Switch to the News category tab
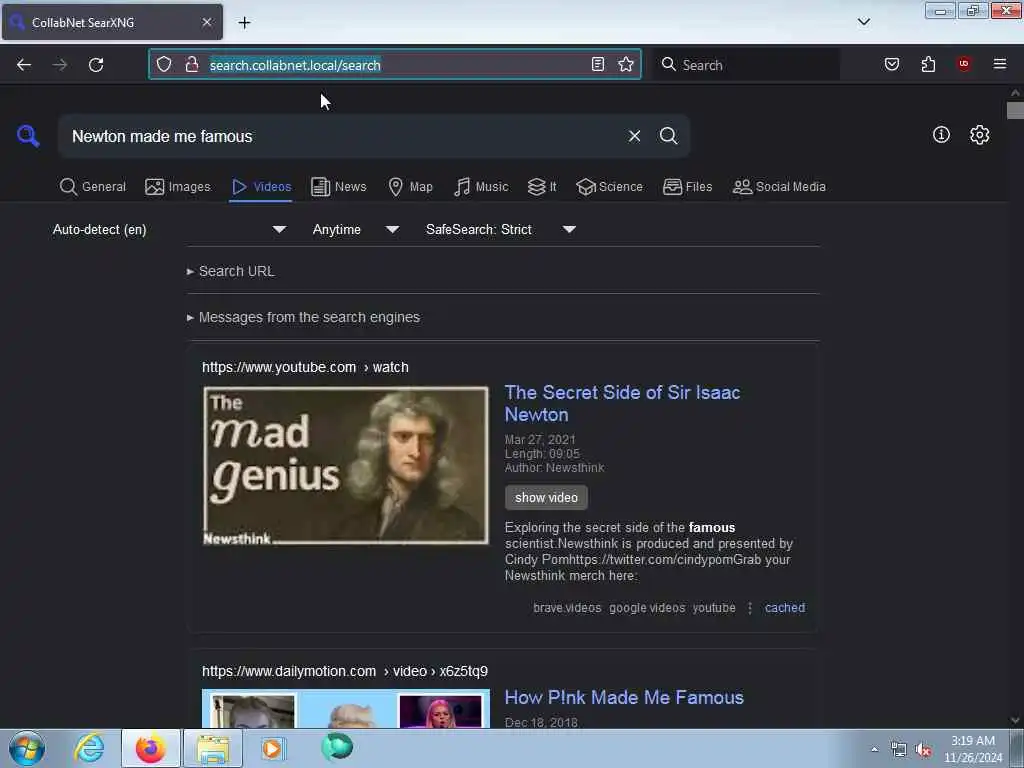The image size is (1024, 768). click(338, 187)
